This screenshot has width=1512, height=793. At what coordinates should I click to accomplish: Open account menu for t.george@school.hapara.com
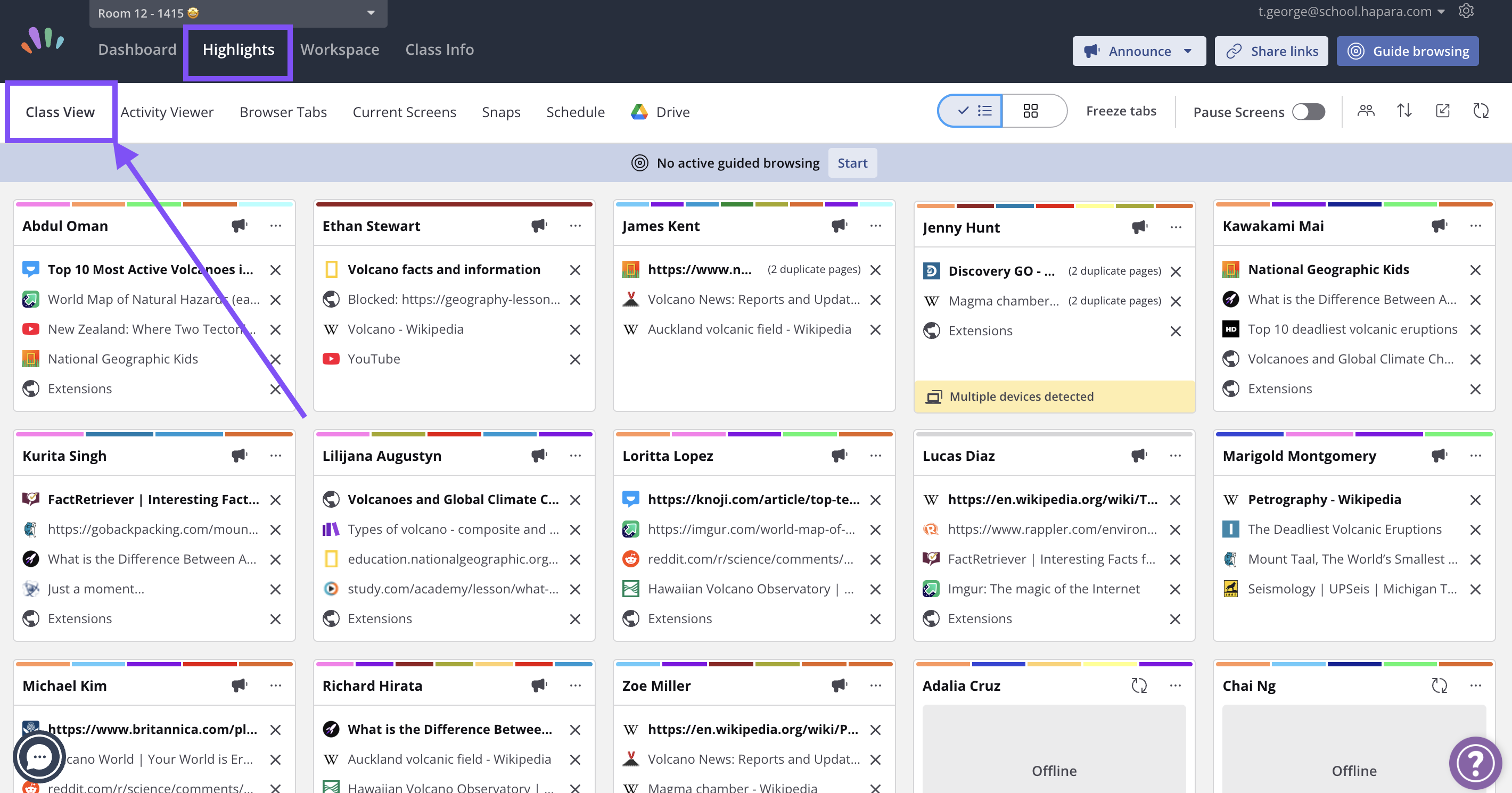1351,11
